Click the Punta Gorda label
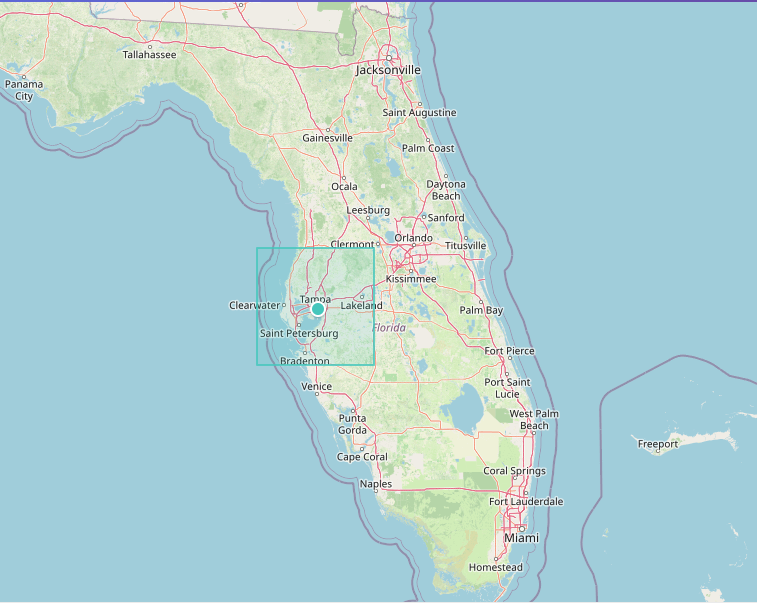Screen dimensions: 757x603 point(351,423)
